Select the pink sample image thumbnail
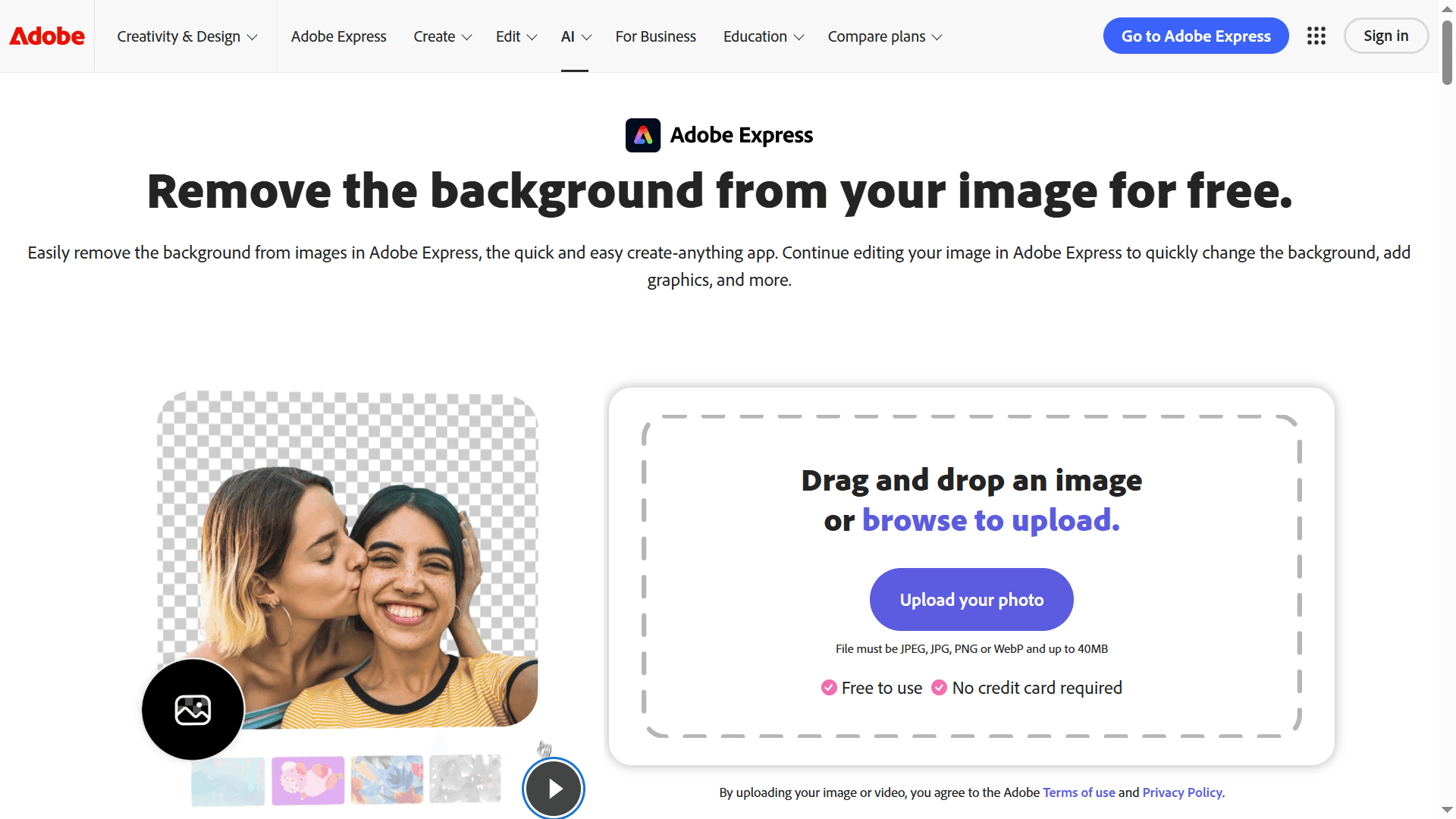This screenshot has width=1456, height=819. point(309,780)
